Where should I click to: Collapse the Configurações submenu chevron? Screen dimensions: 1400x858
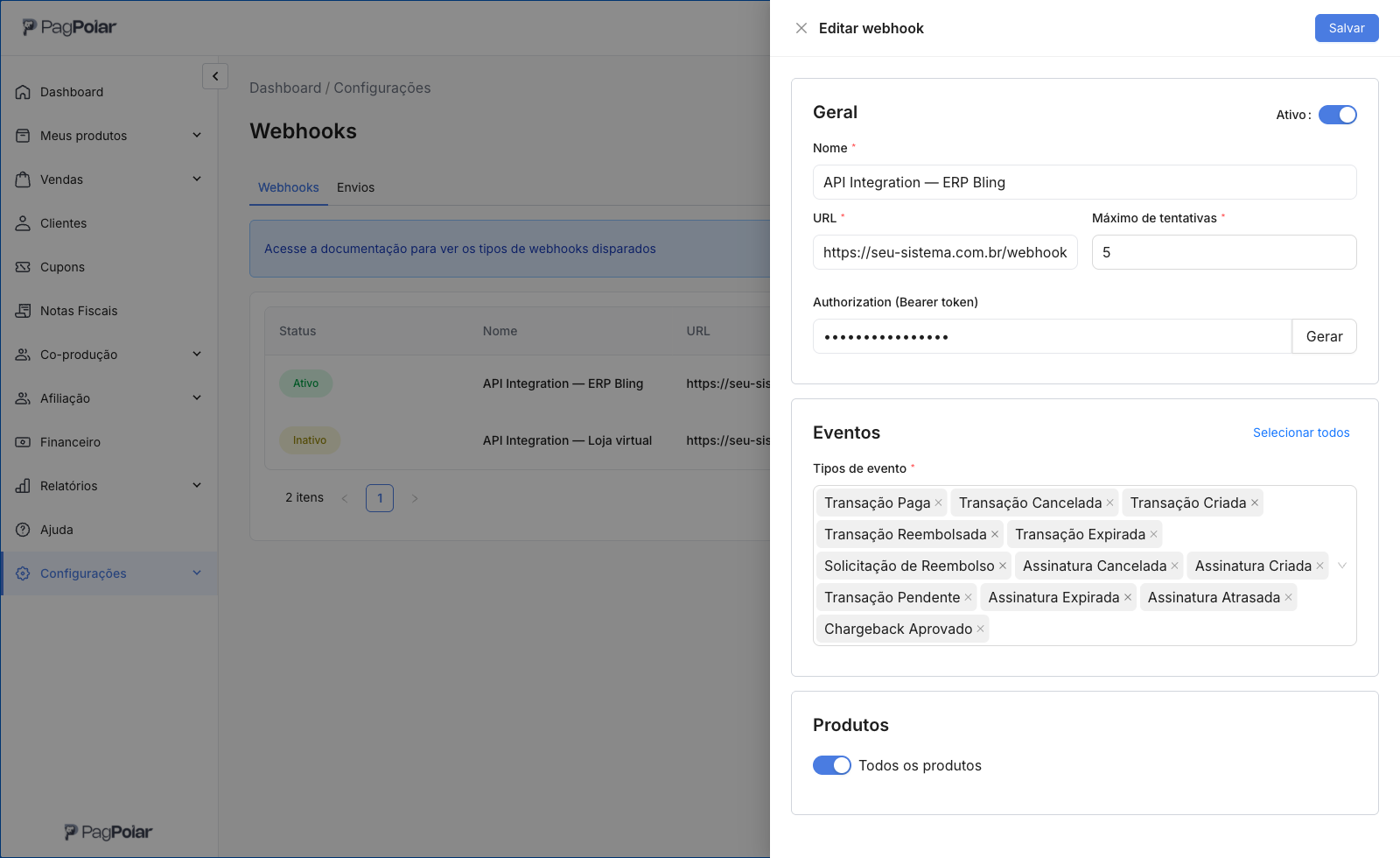click(x=197, y=573)
